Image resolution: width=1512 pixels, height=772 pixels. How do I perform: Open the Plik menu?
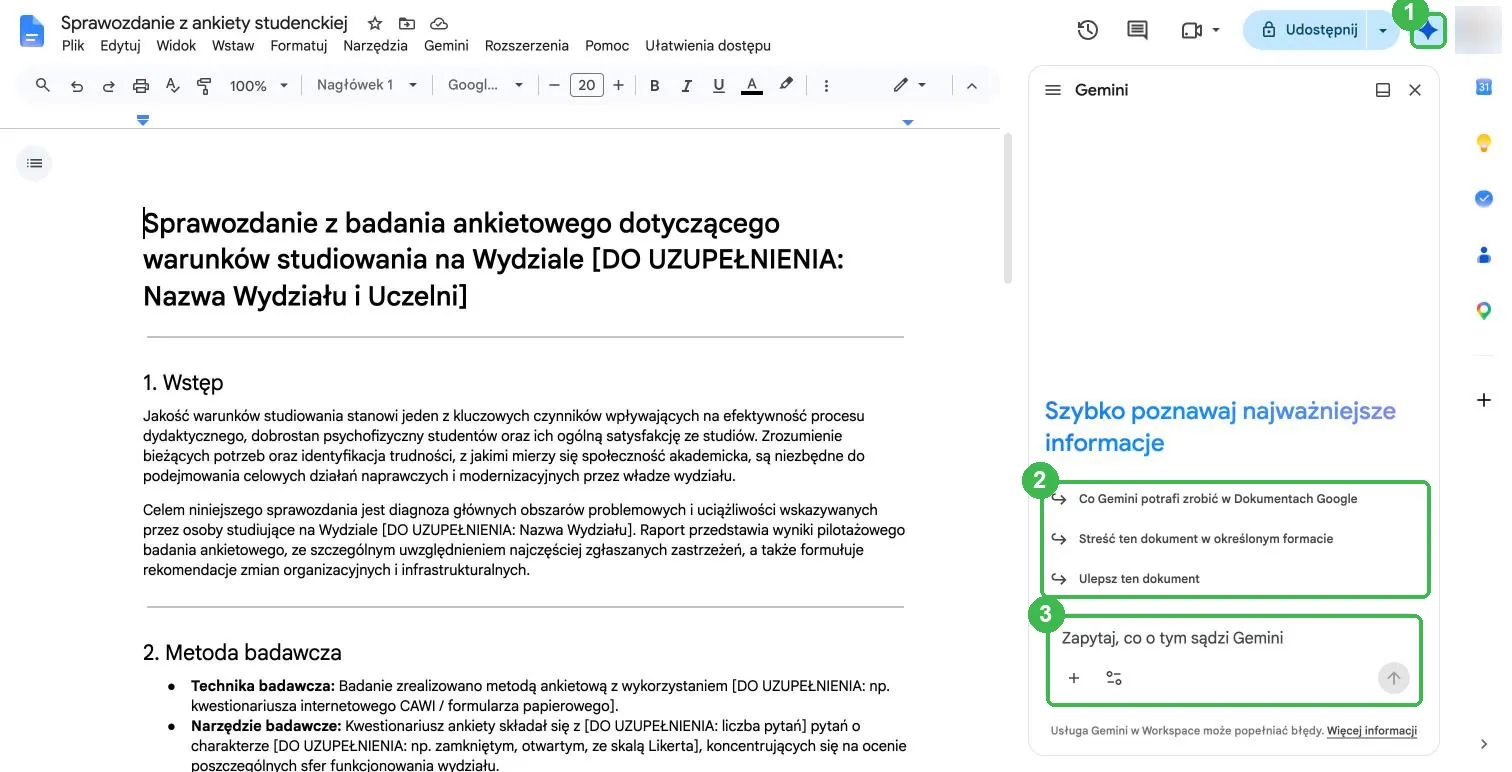pyautogui.click(x=73, y=45)
